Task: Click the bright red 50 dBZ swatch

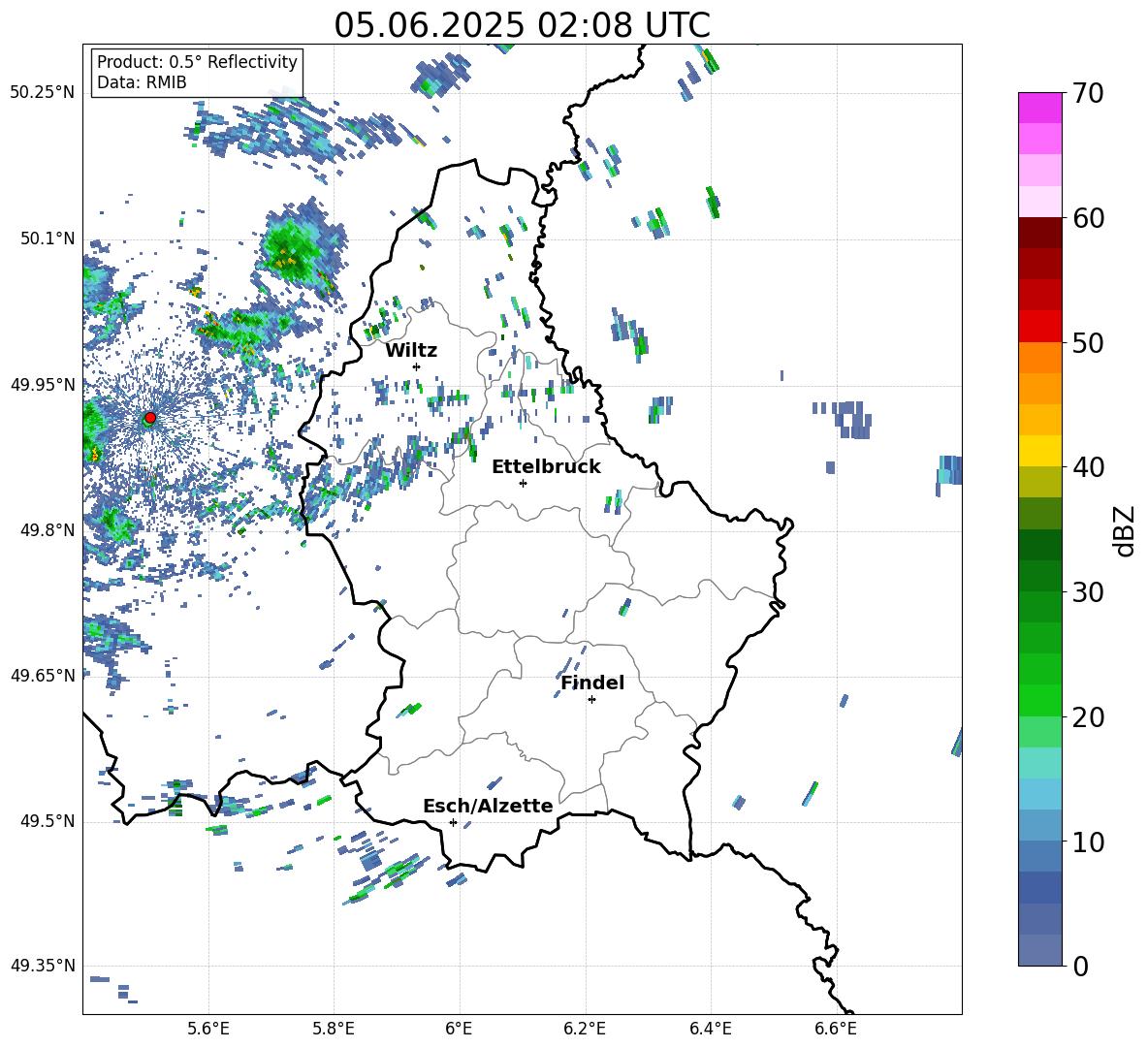Action: coord(1039,327)
